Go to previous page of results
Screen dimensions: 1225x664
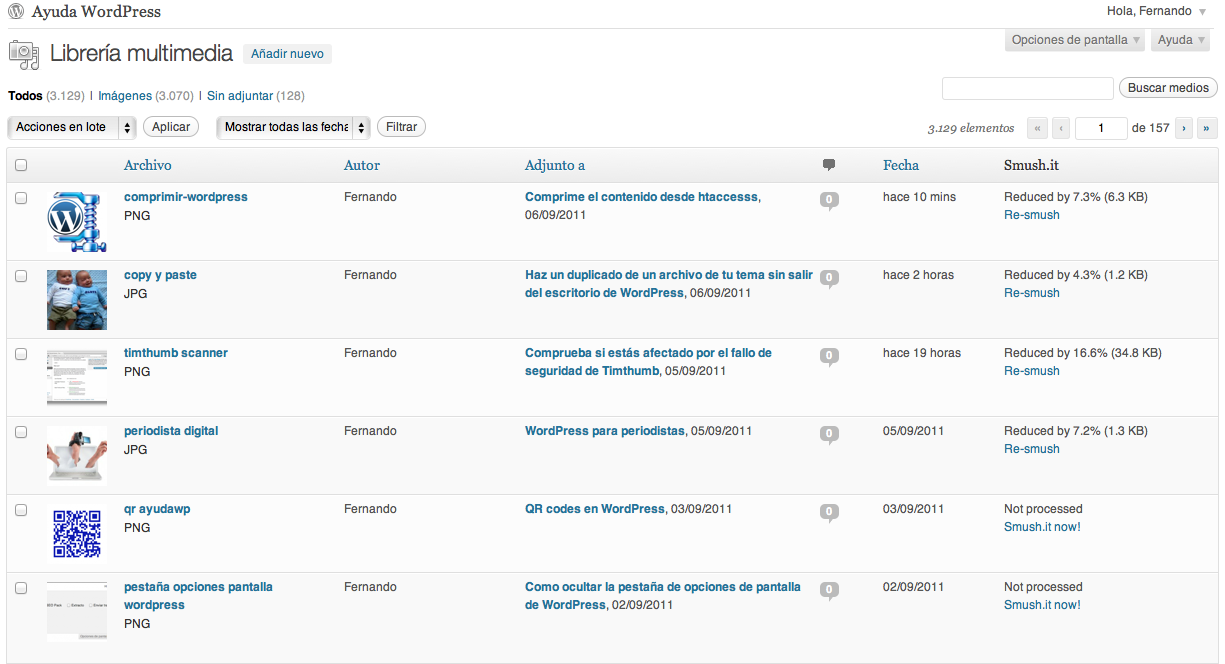click(1061, 128)
